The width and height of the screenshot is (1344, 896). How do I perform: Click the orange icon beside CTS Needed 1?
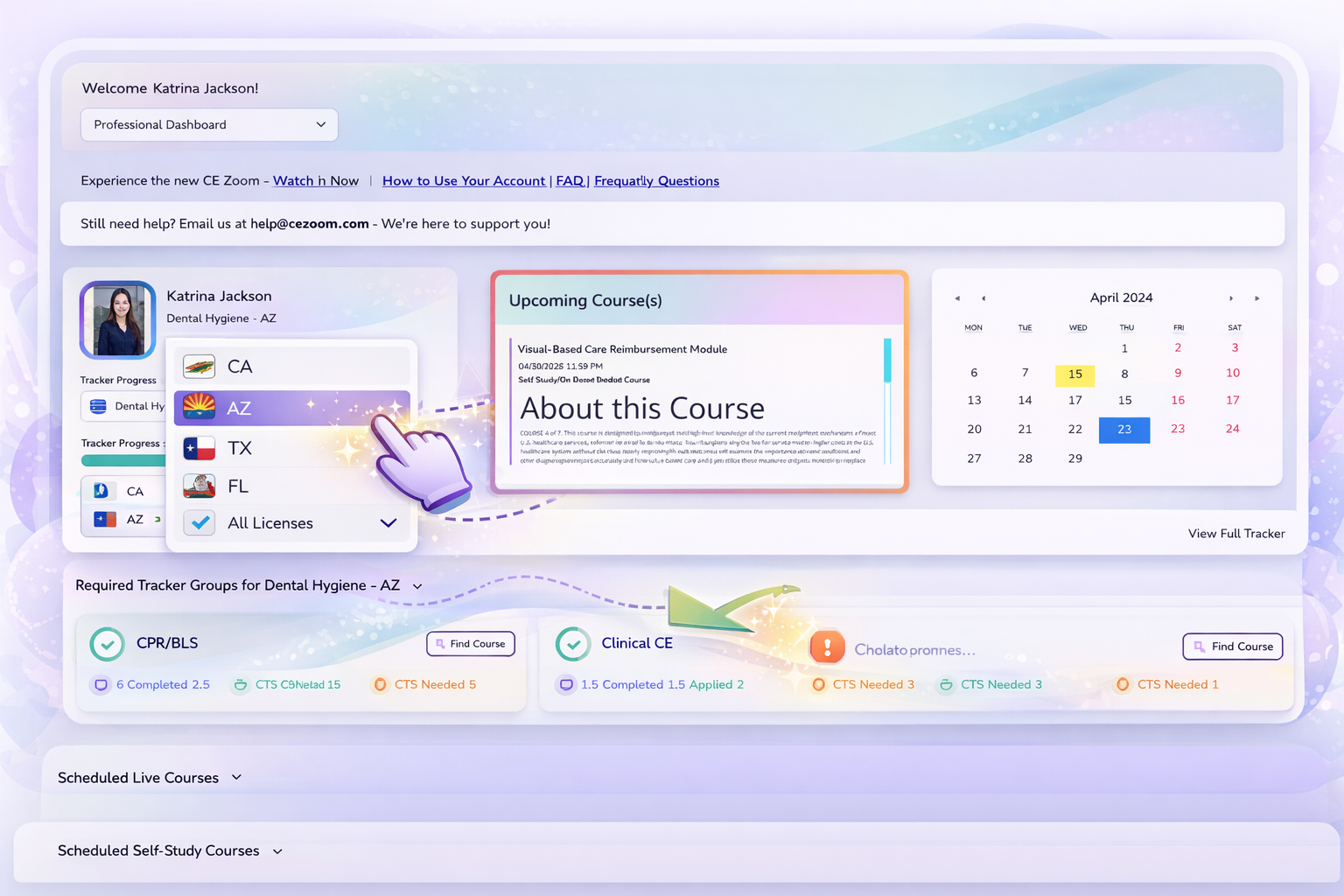[1122, 684]
